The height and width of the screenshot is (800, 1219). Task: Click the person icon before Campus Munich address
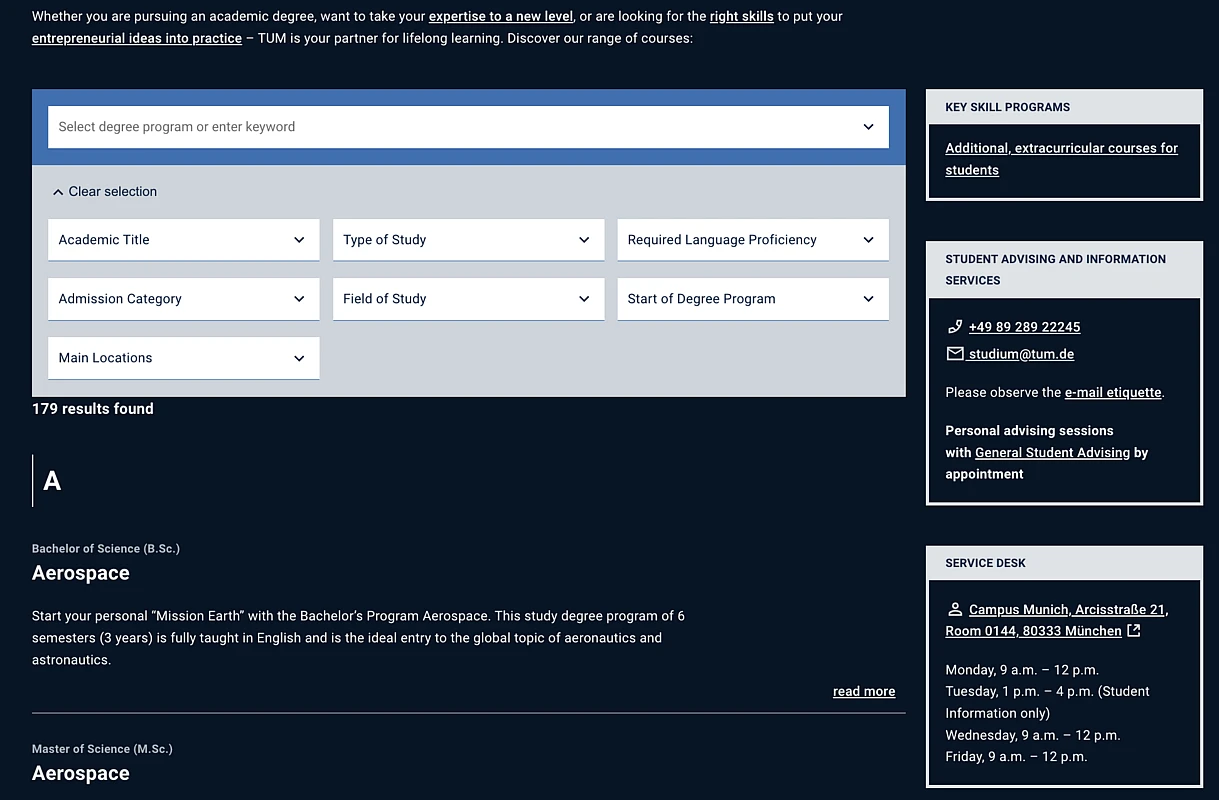[x=955, y=609]
